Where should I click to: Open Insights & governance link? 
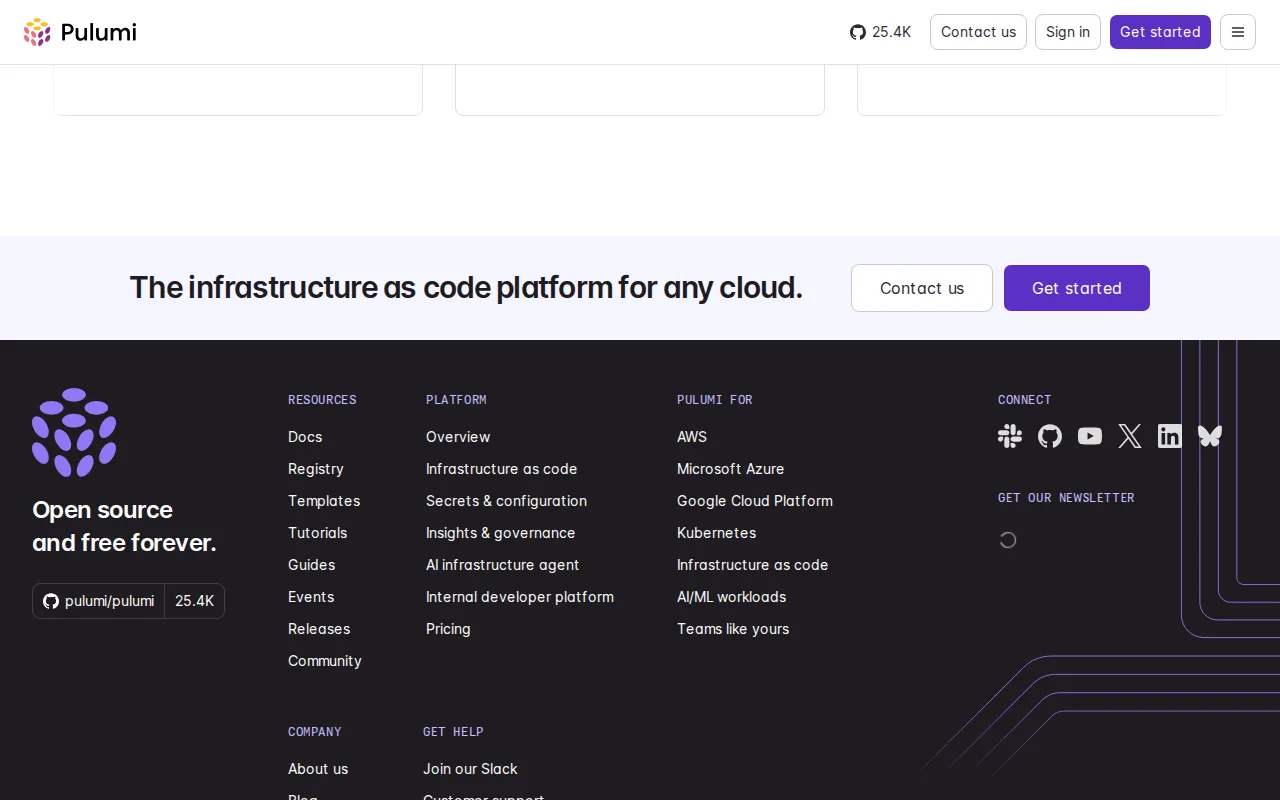[501, 533]
